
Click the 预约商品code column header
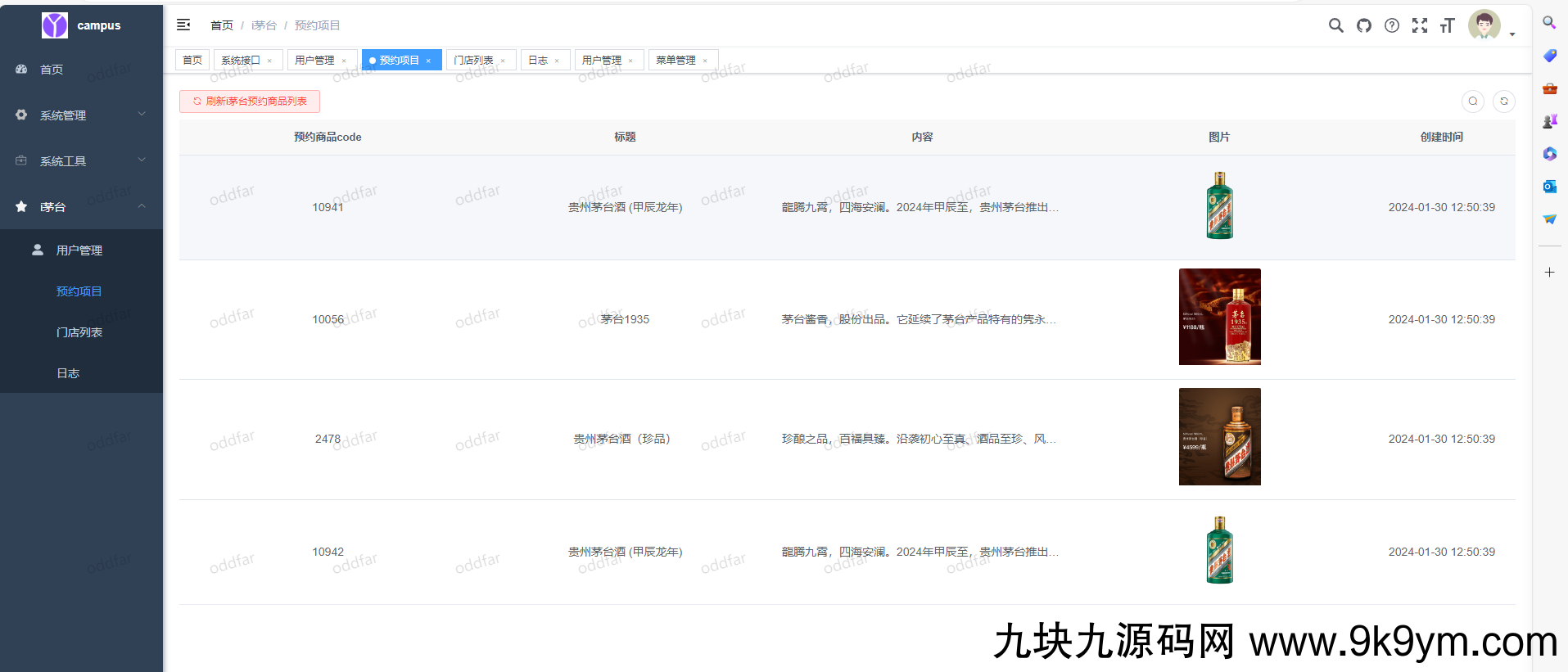tap(328, 137)
